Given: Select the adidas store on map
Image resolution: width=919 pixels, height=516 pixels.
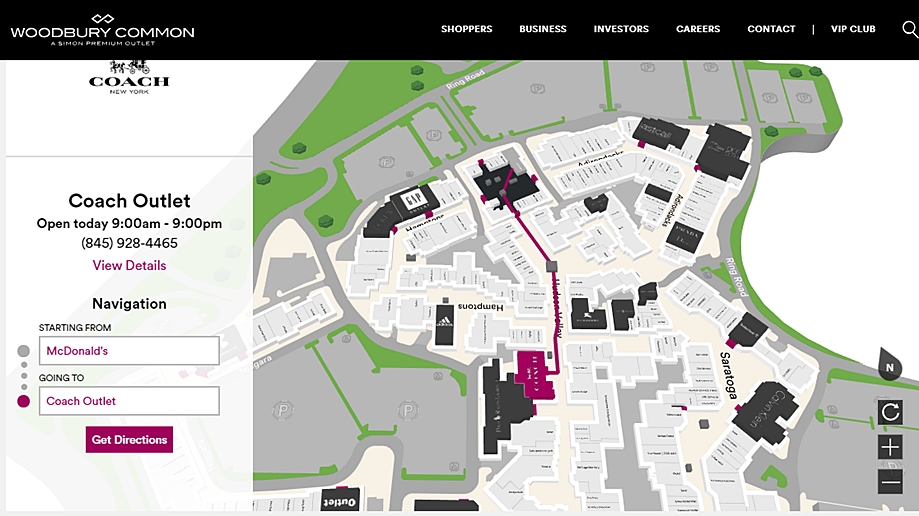Looking at the screenshot, I should point(444,325).
